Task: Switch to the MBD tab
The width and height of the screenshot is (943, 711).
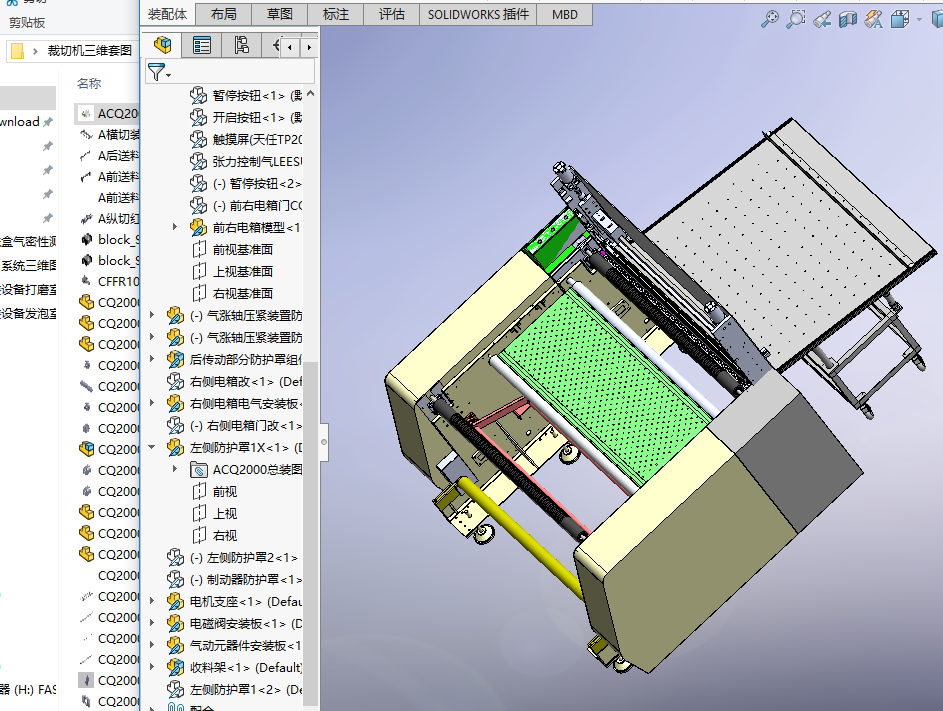Action: (565, 14)
